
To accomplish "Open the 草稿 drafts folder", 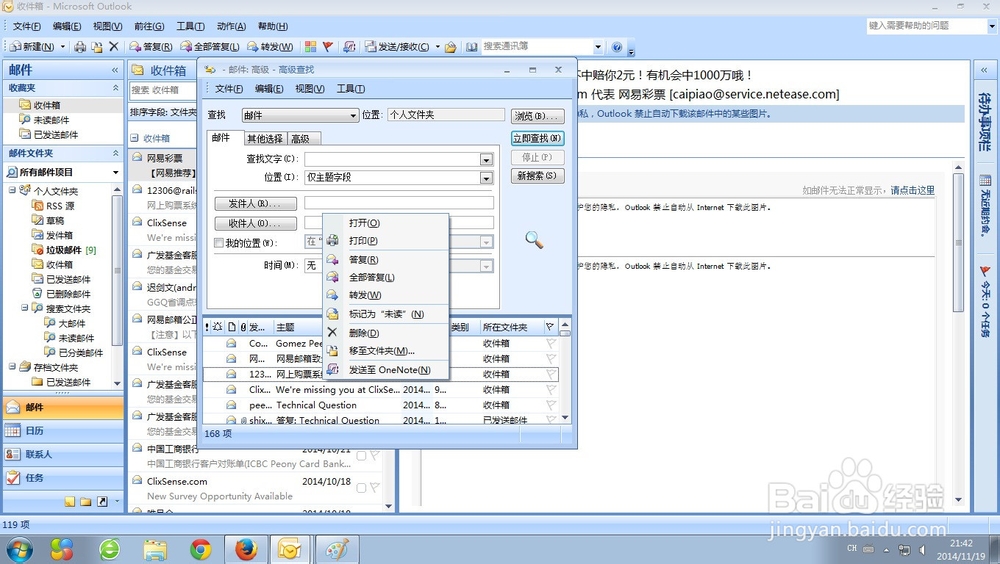I will tap(49, 220).
